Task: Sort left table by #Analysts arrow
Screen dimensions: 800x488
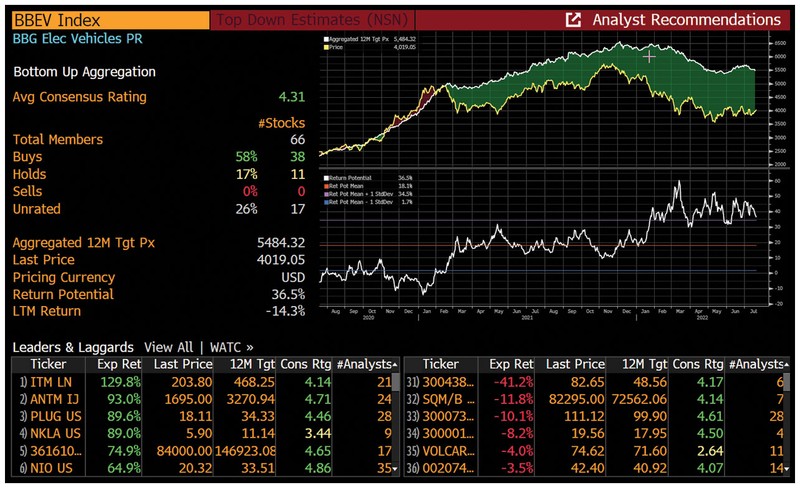Action: click(395, 365)
